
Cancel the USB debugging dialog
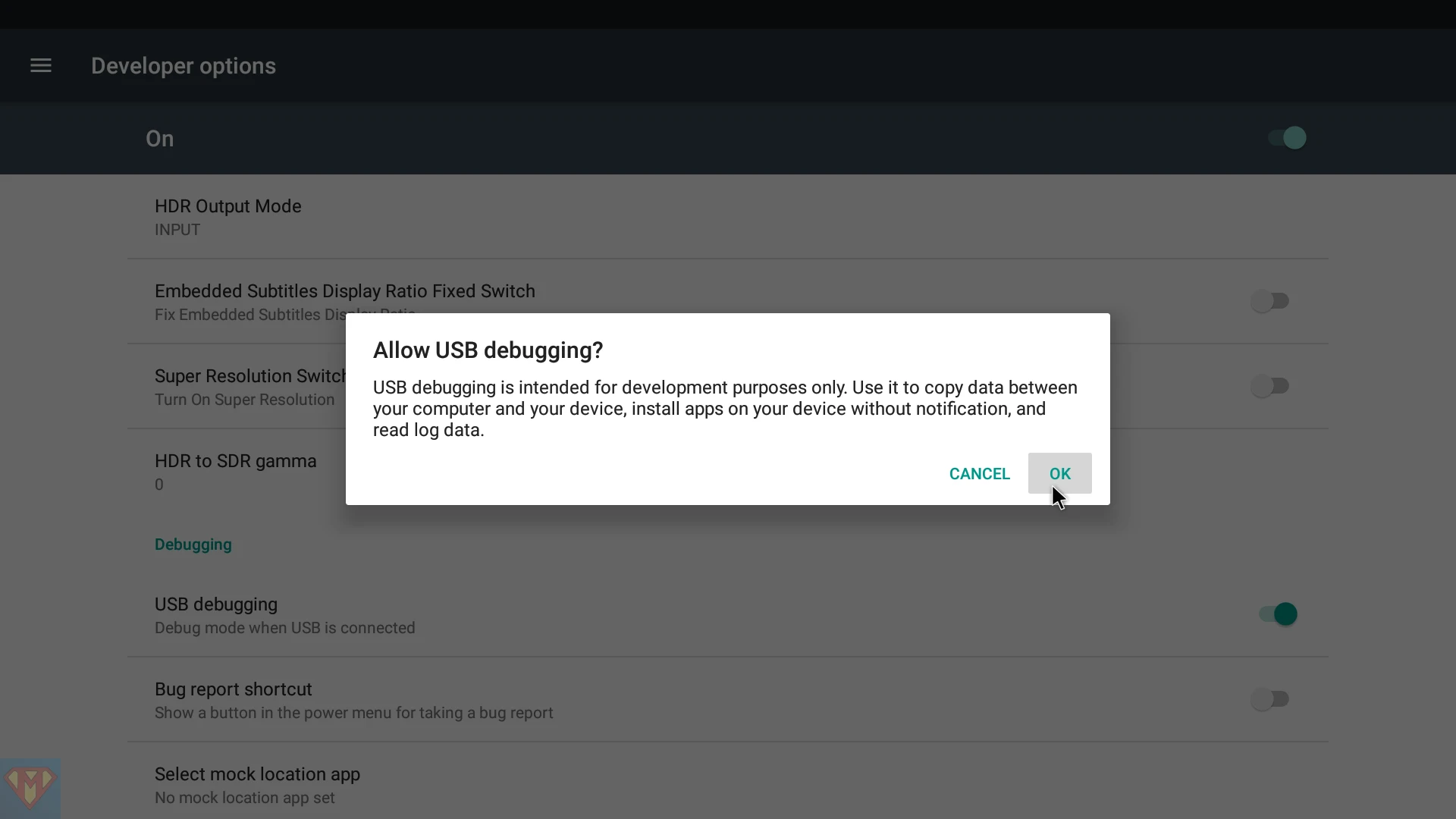pos(979,473)
